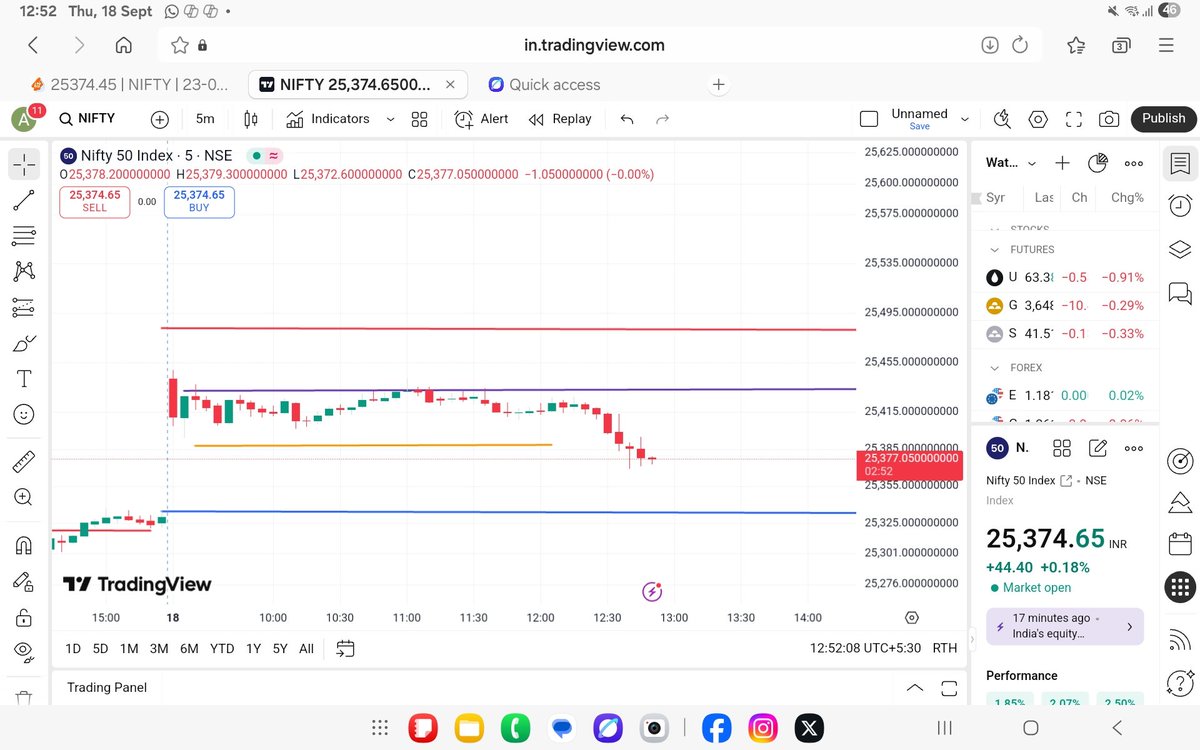Reload the page in the address bar

click(x=1020, y=45)
